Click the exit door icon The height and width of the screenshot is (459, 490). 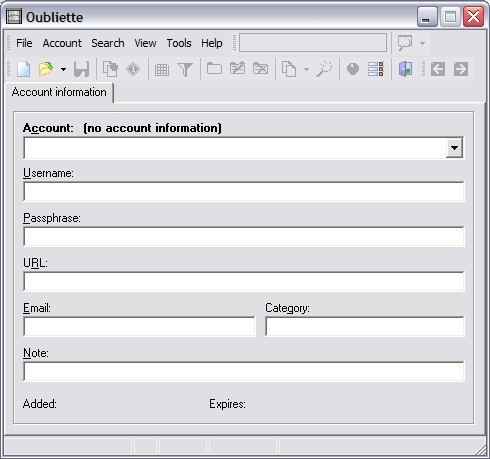pos(405,69)
